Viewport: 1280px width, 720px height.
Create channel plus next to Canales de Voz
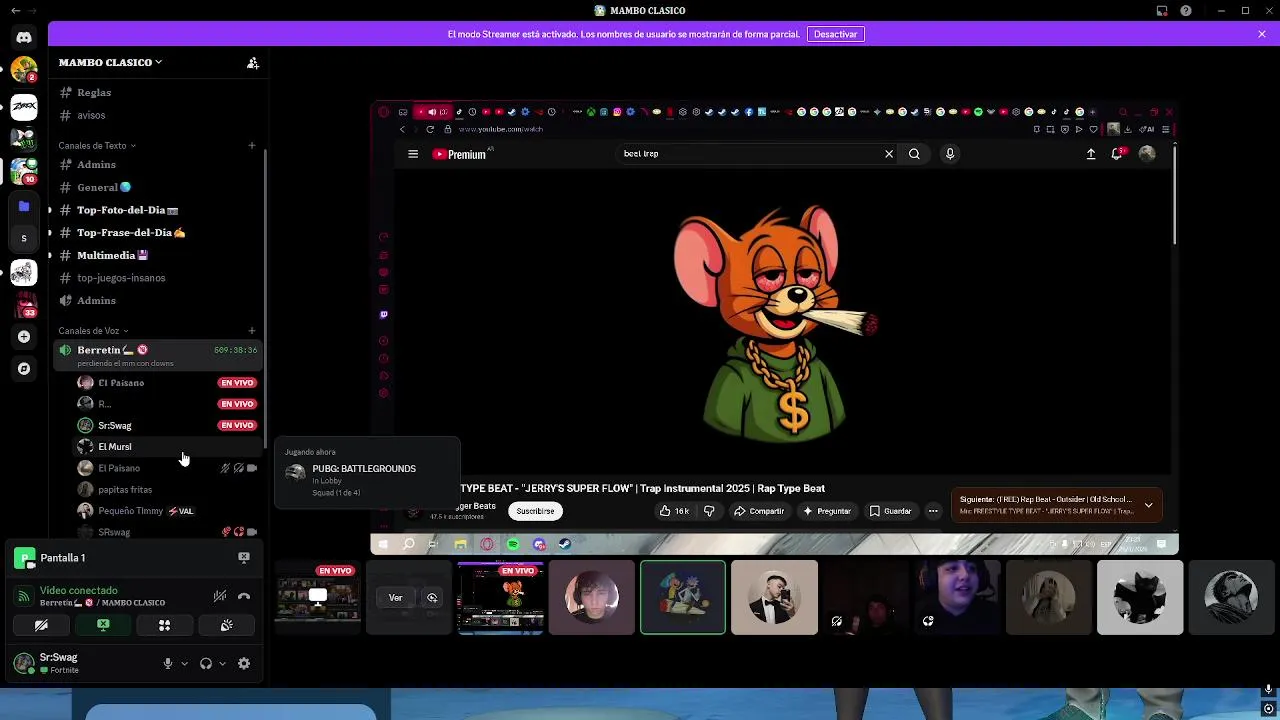point(252,330)
